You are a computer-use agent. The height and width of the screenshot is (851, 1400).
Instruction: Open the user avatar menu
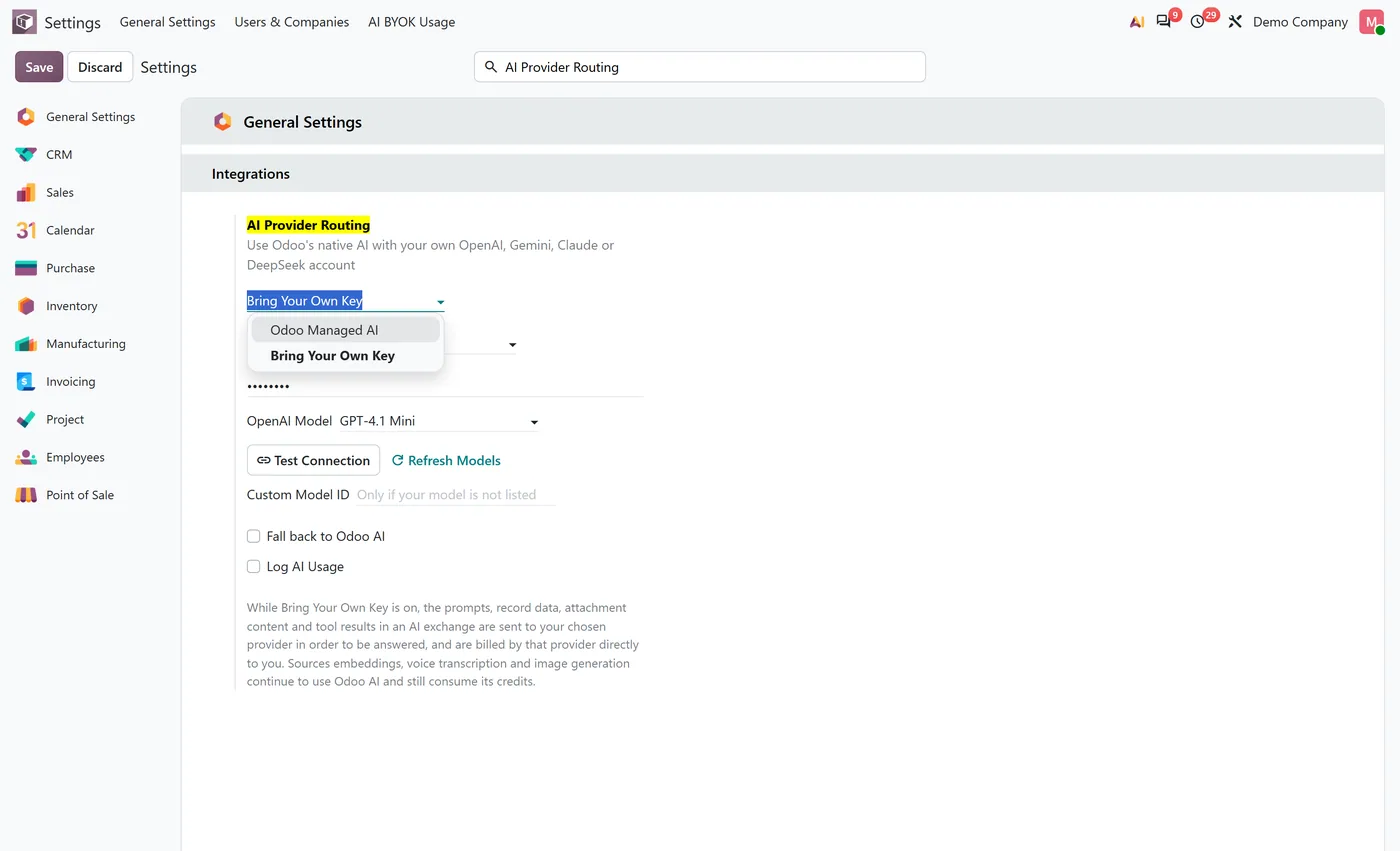[x=1371, y=22]
